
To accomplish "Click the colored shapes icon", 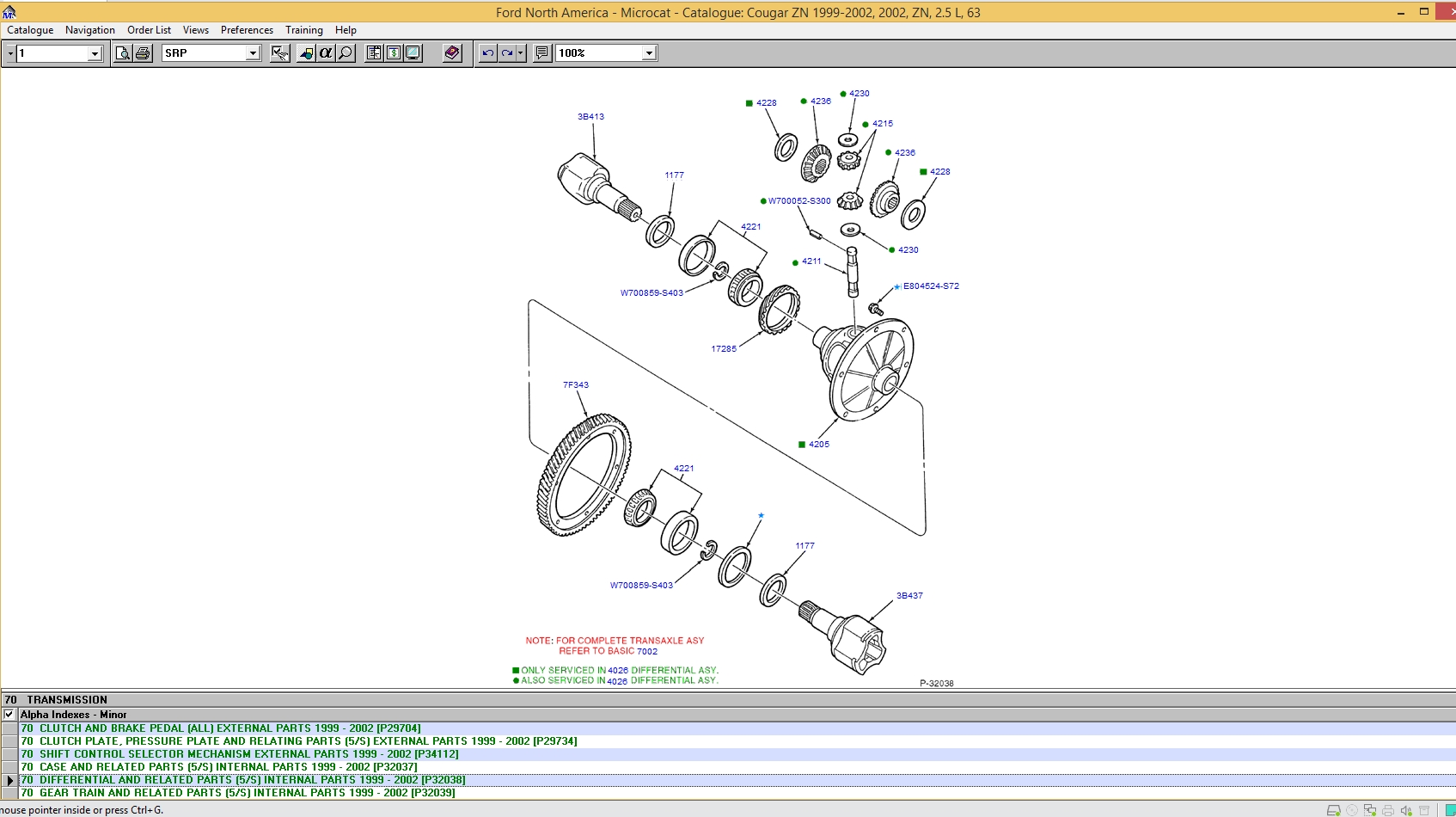I will [x=306, y=53].
